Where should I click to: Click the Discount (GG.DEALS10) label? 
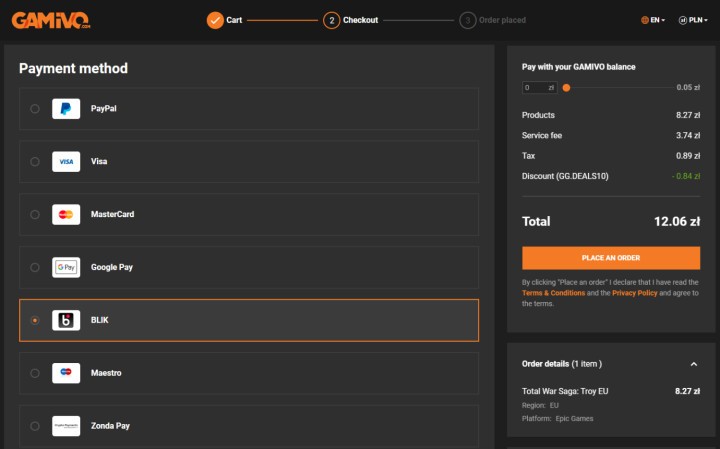click(565, 176)
